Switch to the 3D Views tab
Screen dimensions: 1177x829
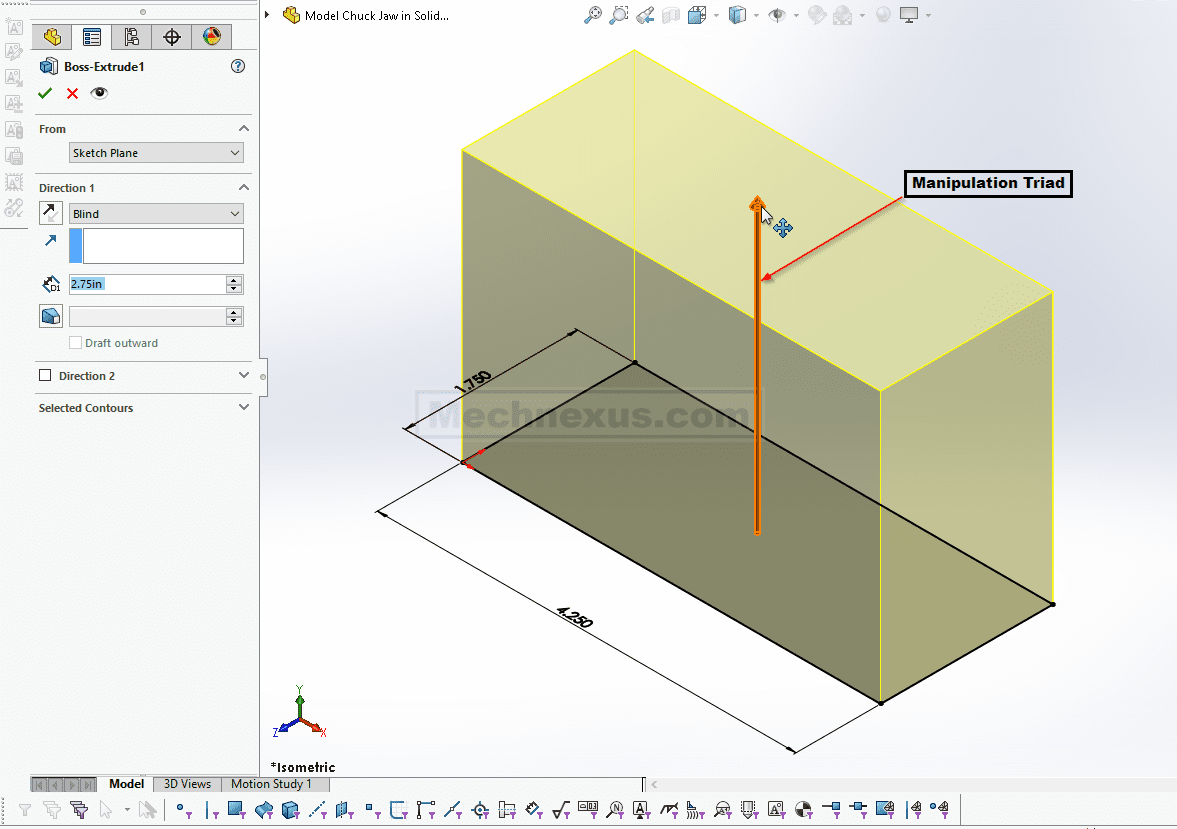coord(187,784)
